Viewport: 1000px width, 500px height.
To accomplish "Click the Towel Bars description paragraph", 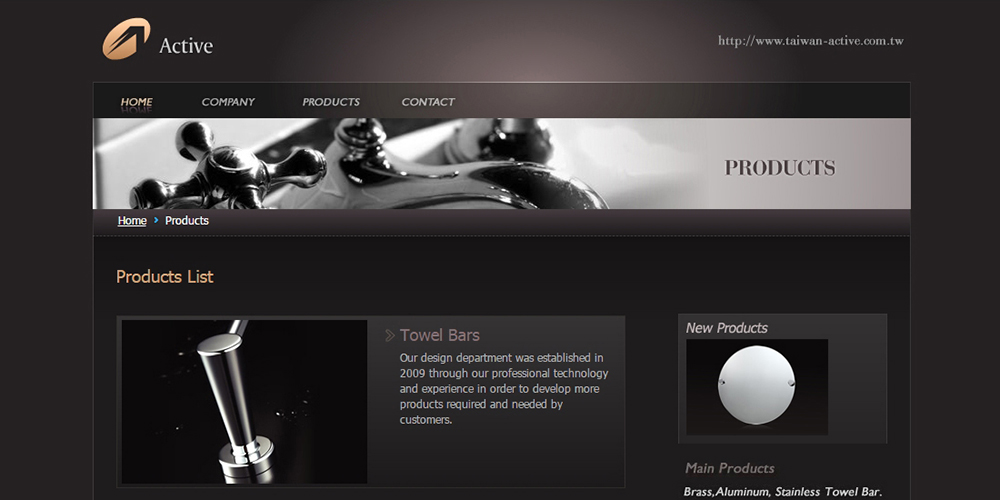I will (x=504, y=389).
